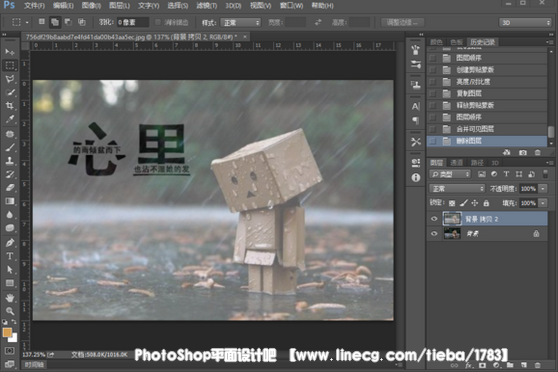Viewport: 558px width, 372px height.
Task: Switch to the 通道 channels tab
Action: pos(457,163)
